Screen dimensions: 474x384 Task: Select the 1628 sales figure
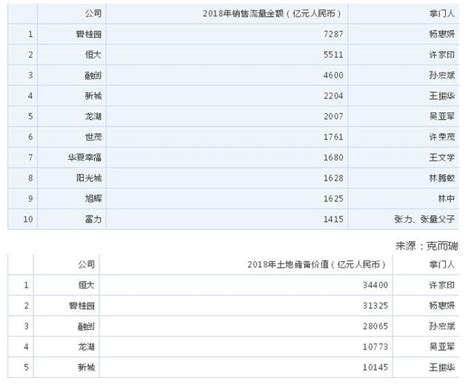point(333,178)
